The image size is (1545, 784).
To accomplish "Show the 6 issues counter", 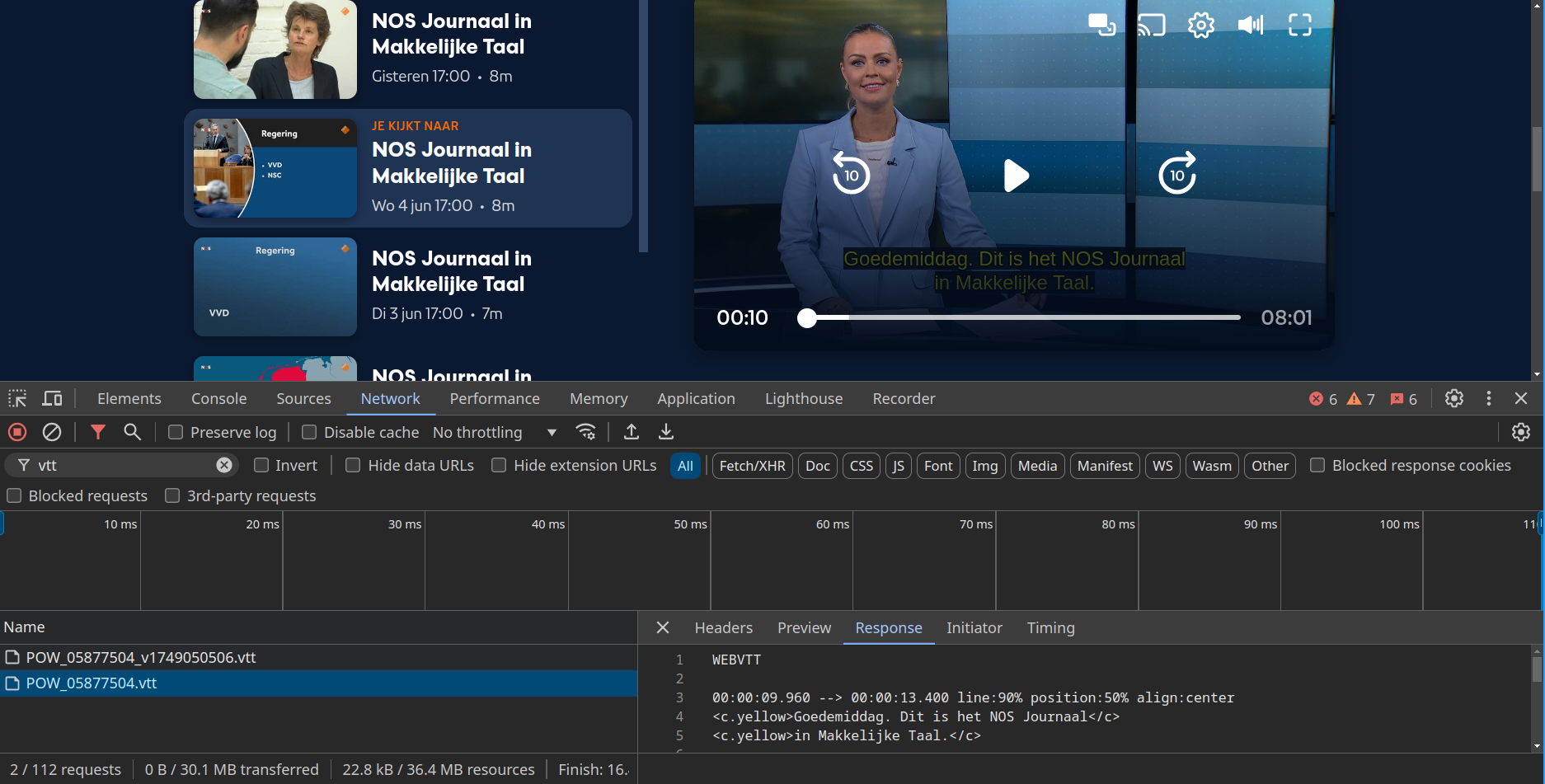I will tap(1403, 399).
